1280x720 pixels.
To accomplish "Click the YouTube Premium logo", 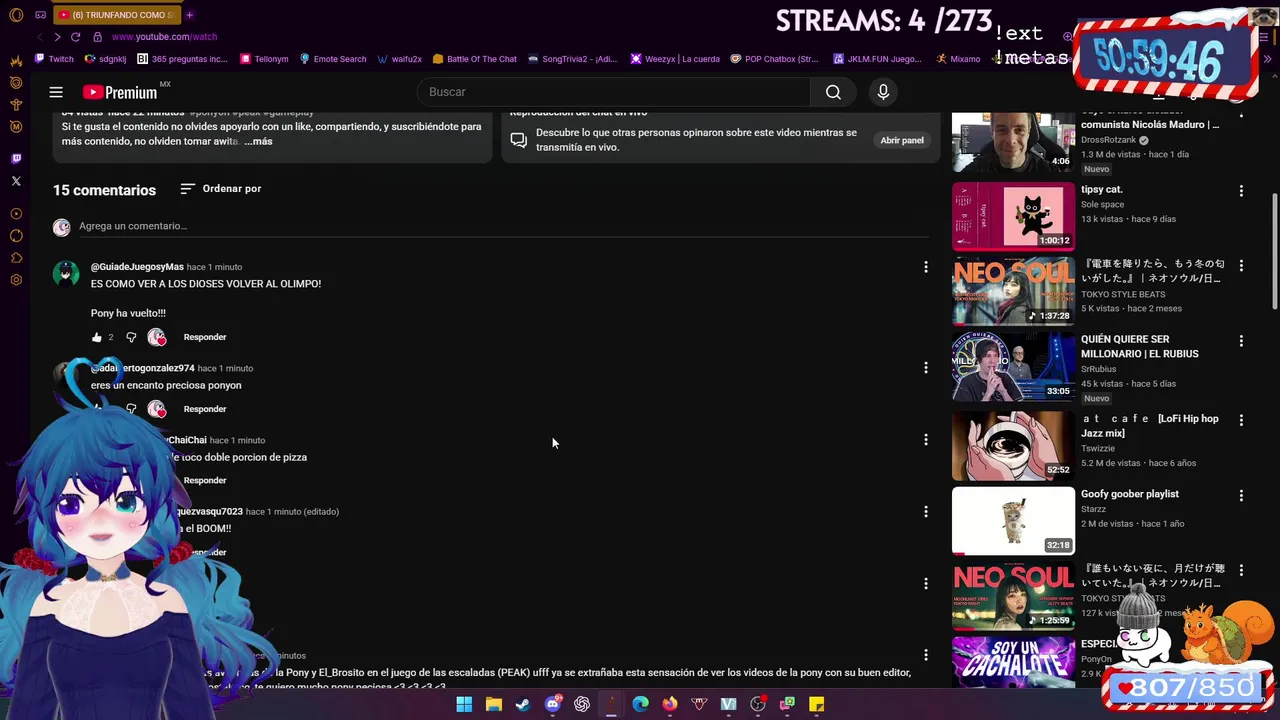I will pos(120,92).
